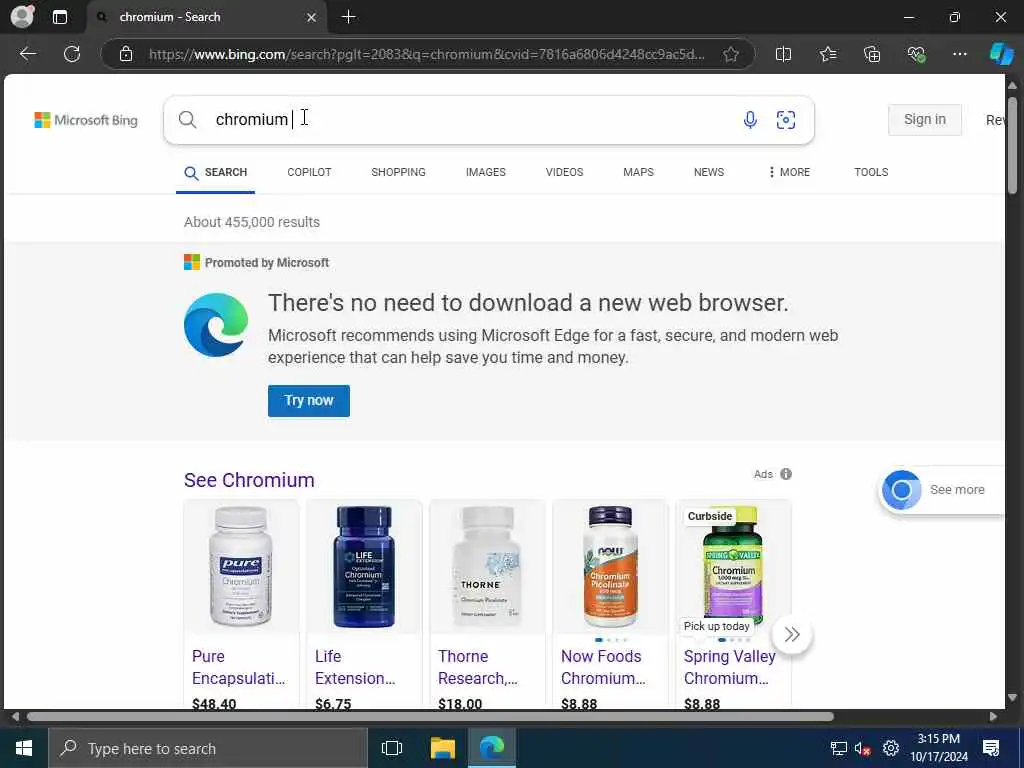Viewport: 1024px width, 768px height.
Task: Click the Microsoft Edge logo in promo
Action: coord(216,325)
